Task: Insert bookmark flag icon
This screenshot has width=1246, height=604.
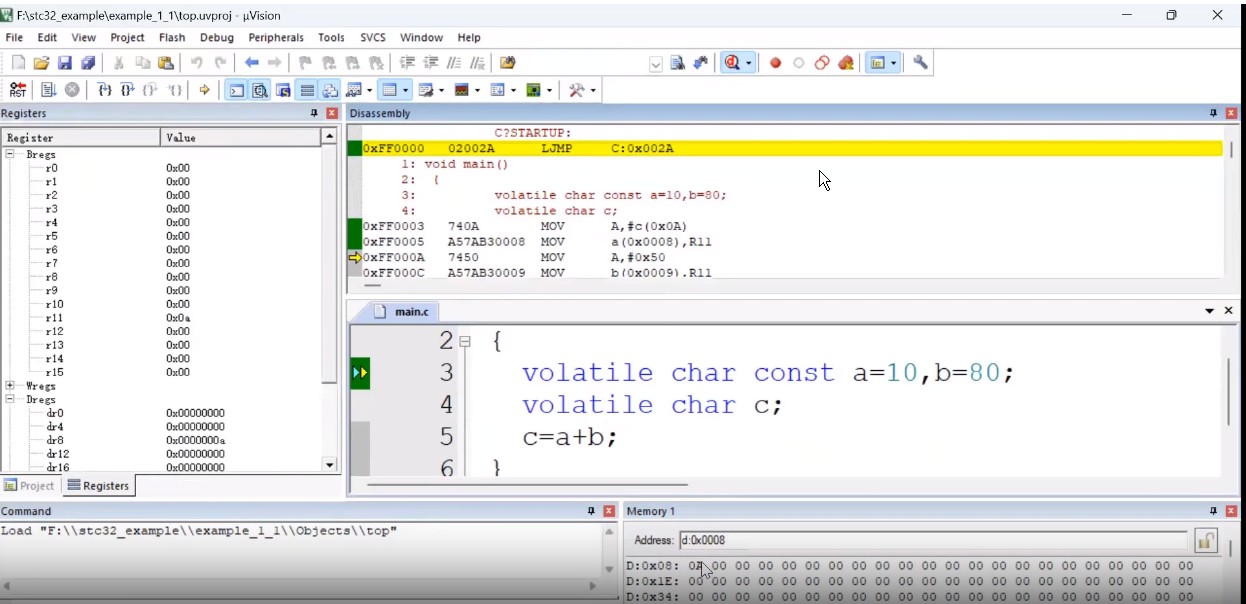Action: [305, 62]
